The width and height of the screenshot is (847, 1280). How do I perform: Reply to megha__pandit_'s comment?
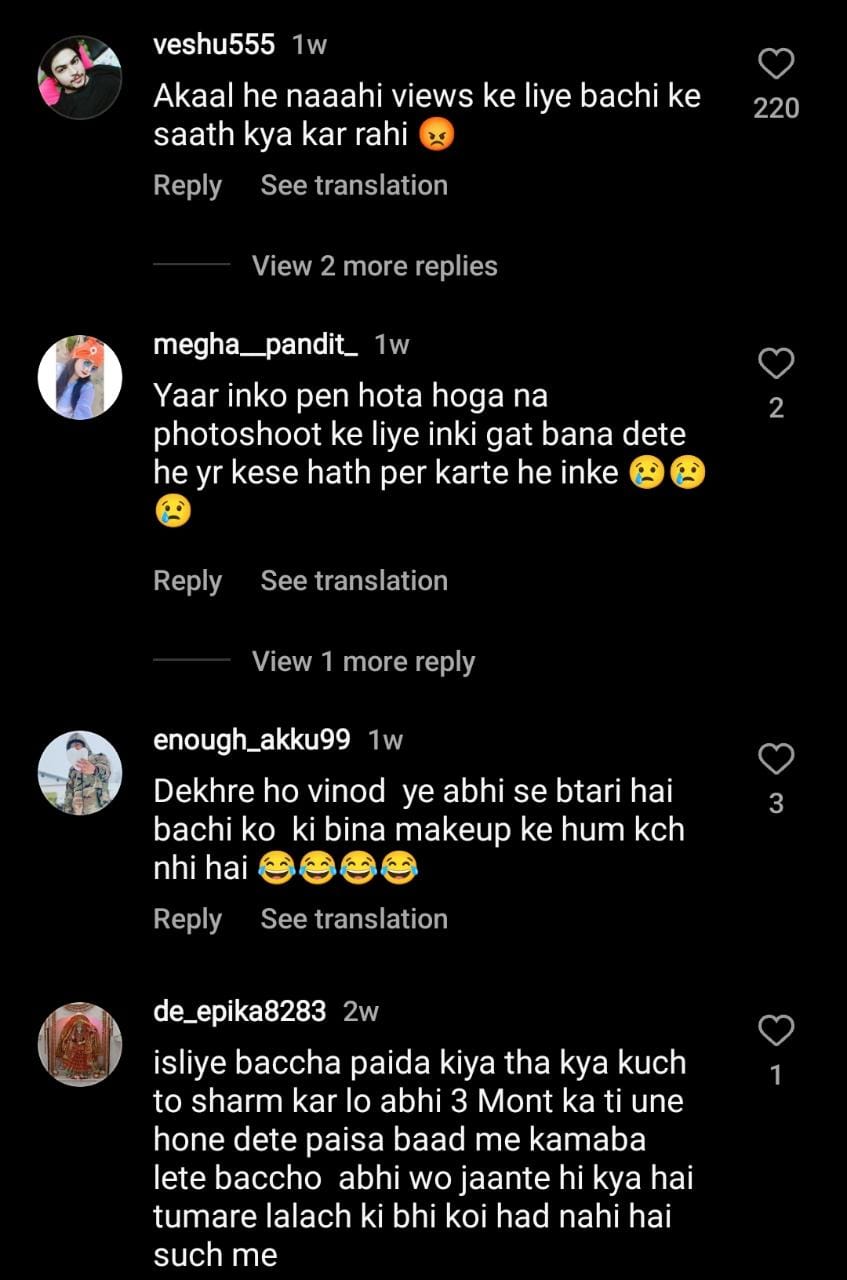(x=187, y=581)
